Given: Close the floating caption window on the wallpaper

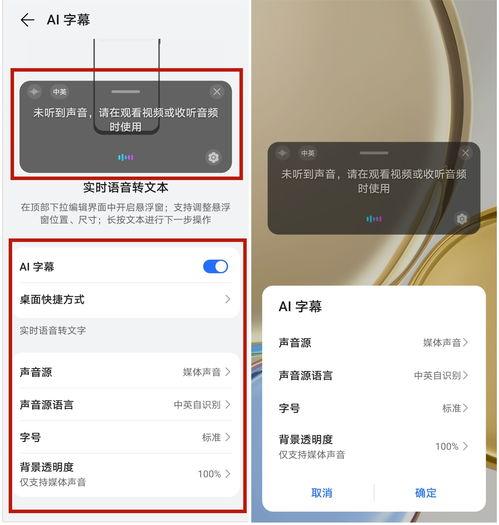Looking at the screenshot, I should pos(466,153).
